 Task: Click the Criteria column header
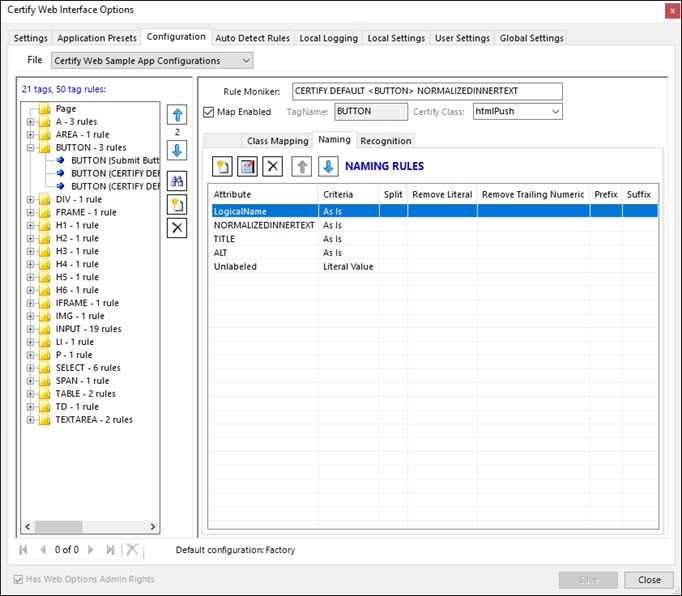[349, 194]
